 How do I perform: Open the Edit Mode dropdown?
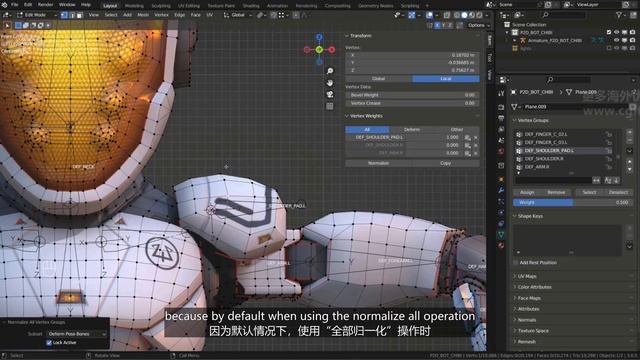(x=36, y=15)
